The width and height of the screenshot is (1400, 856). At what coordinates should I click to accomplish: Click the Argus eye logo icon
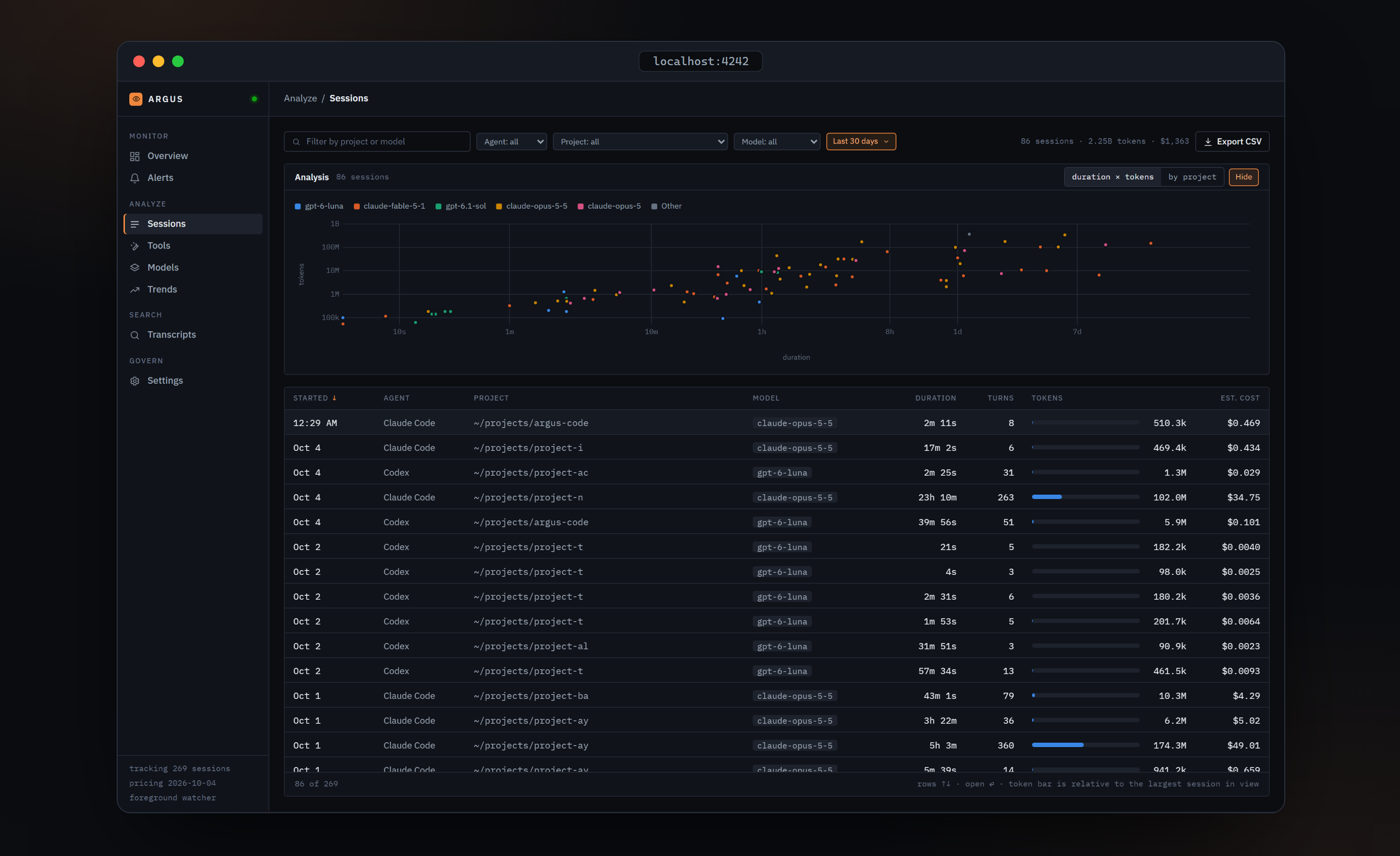coord(136,99)
